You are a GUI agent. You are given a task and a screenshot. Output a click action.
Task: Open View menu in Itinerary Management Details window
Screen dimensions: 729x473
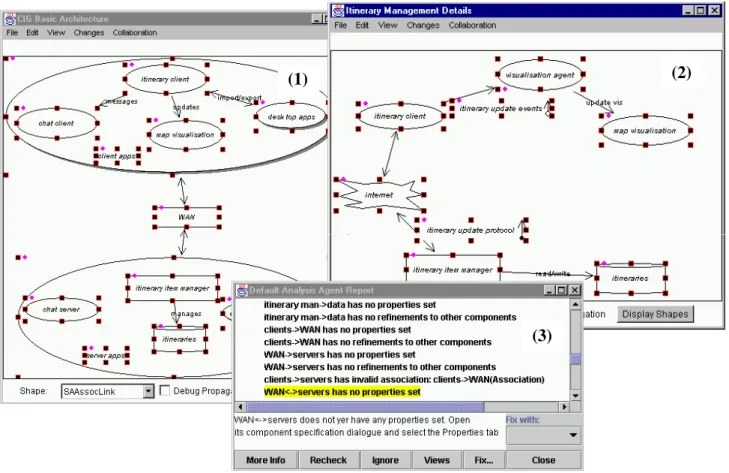point(387,25)
